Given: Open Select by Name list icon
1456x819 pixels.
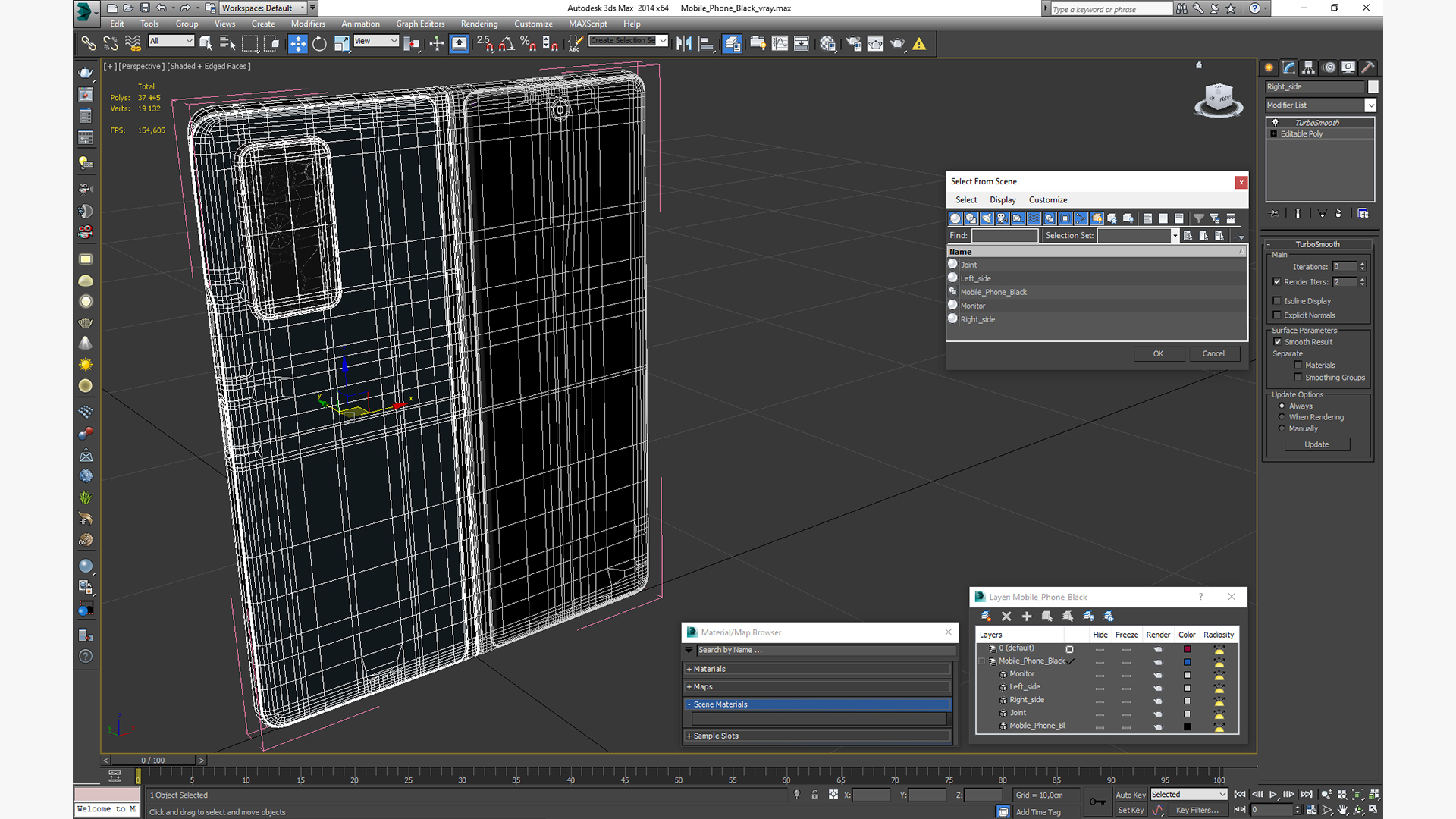Looking at the screenshot, I should click(227, 44).
